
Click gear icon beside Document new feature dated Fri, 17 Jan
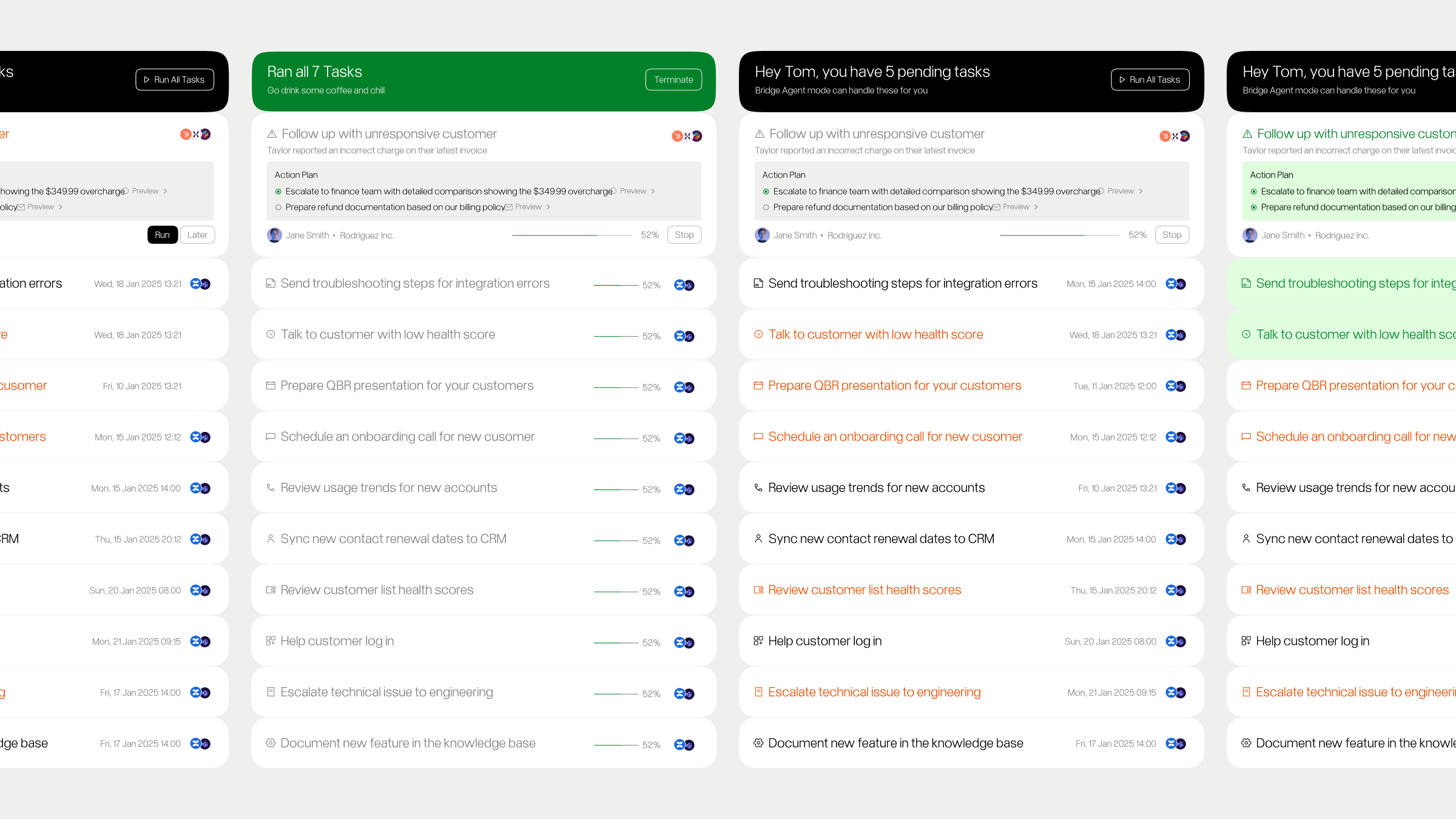point(758,743)
